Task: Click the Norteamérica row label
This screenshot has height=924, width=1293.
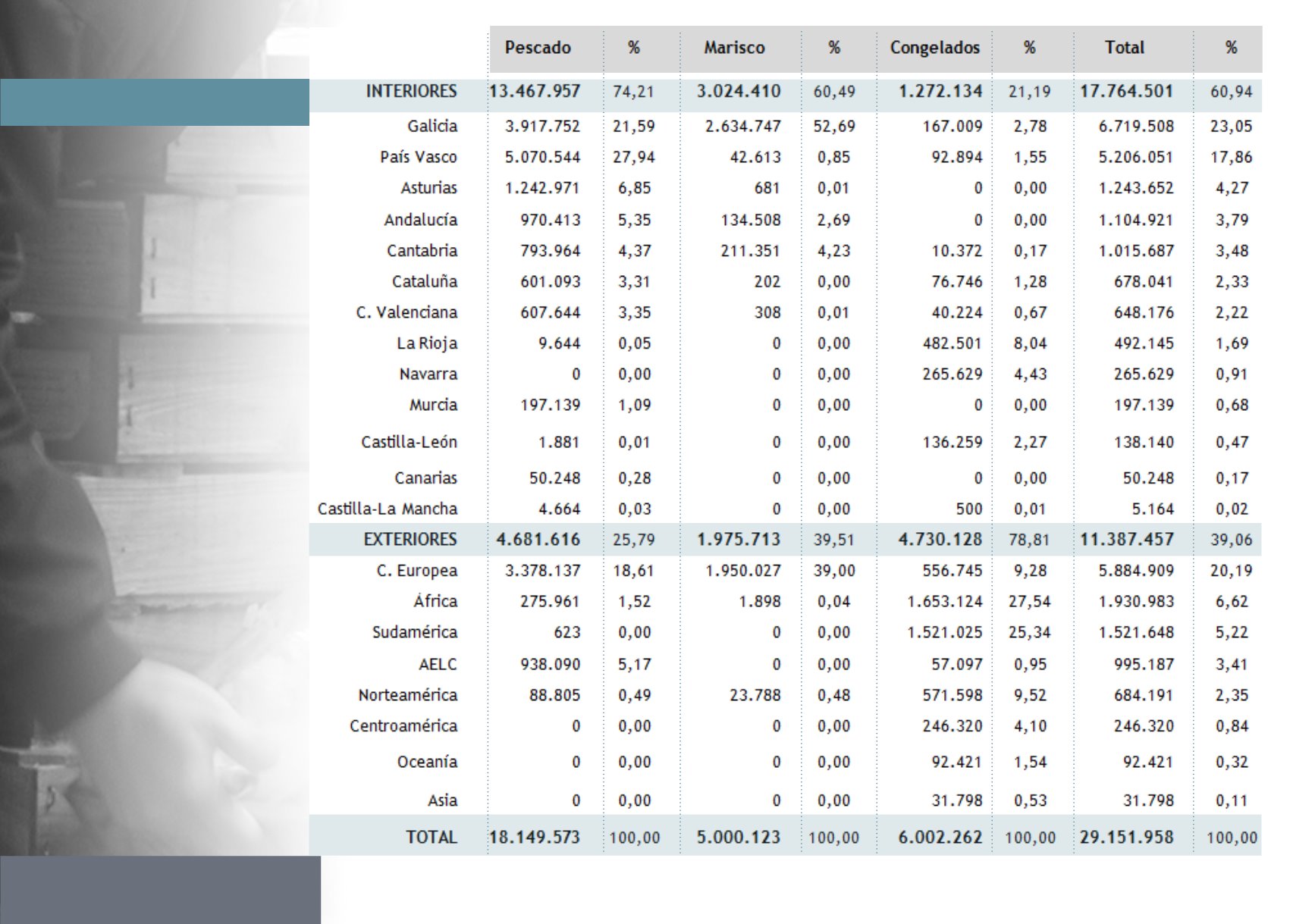Action: 408,695
